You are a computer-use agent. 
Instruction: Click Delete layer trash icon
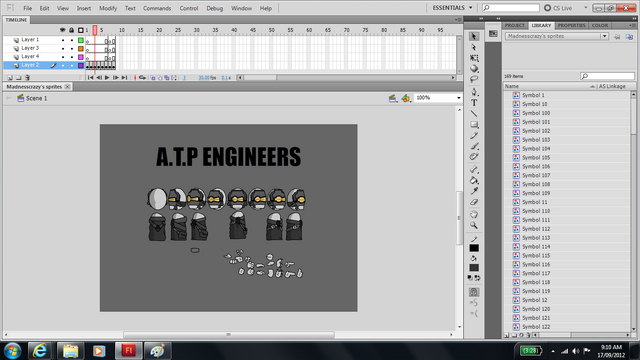27,78
